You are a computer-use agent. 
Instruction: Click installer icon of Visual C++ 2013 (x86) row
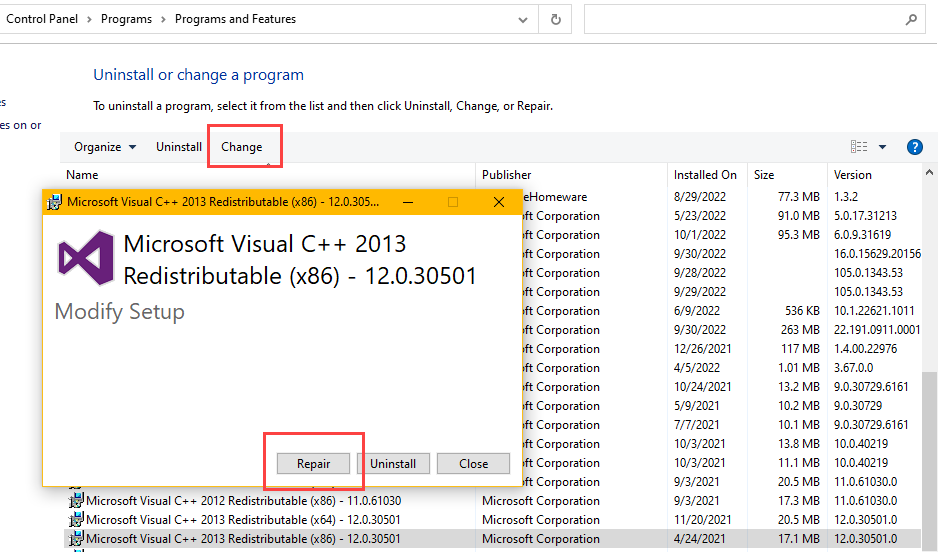(x=76, y=539)
